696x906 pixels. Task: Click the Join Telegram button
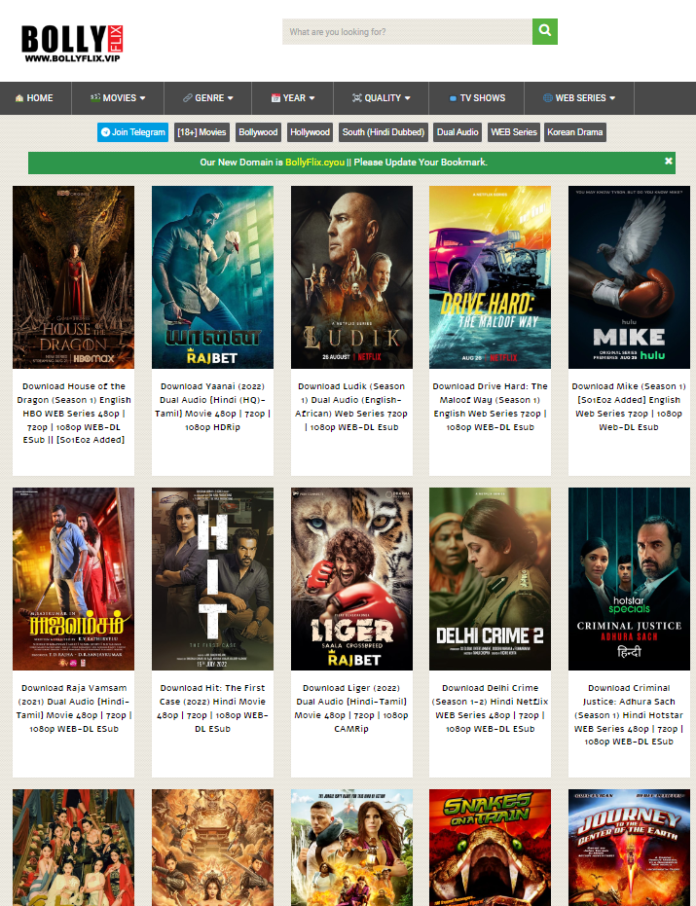pyautogui.click(x=133, y=132)
